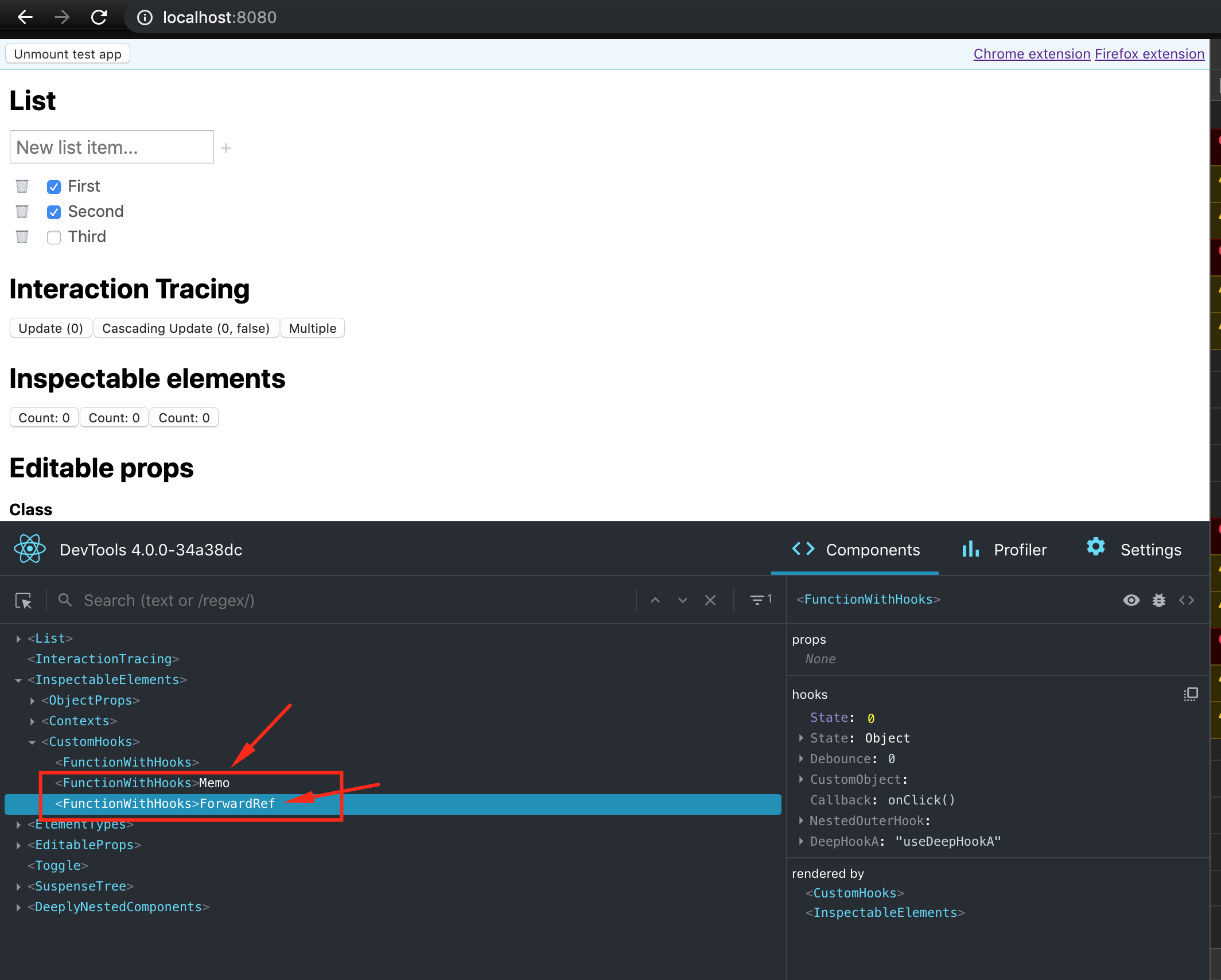Click the trash icon beside Third
The height and width of the screenshot is (980, 1221).
22,236
